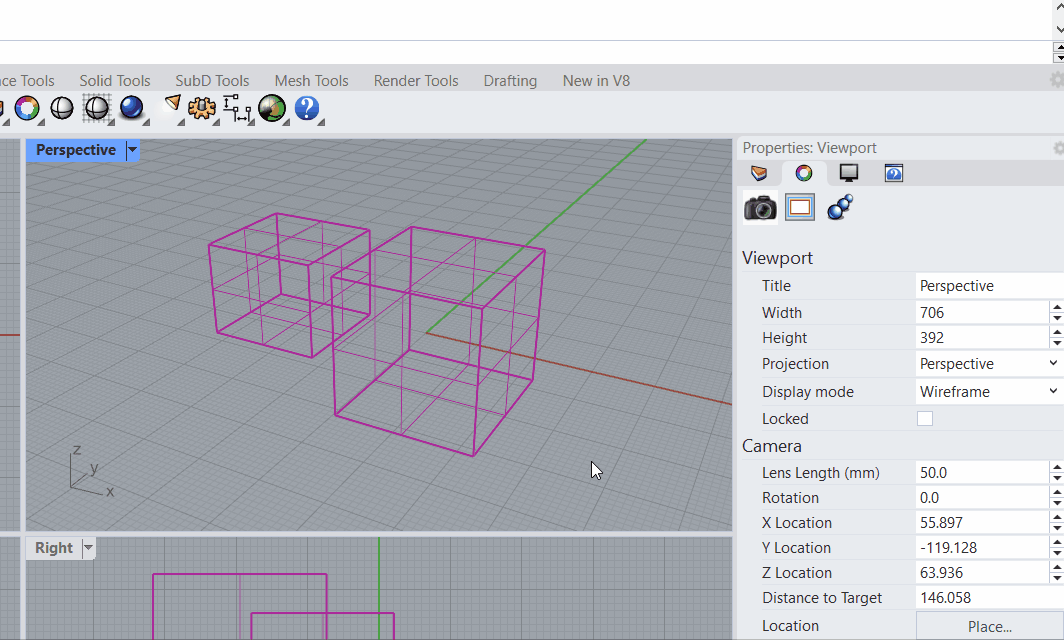The image size is (1064, 640).
Task: Click the Place... location button
Action: 989,626
